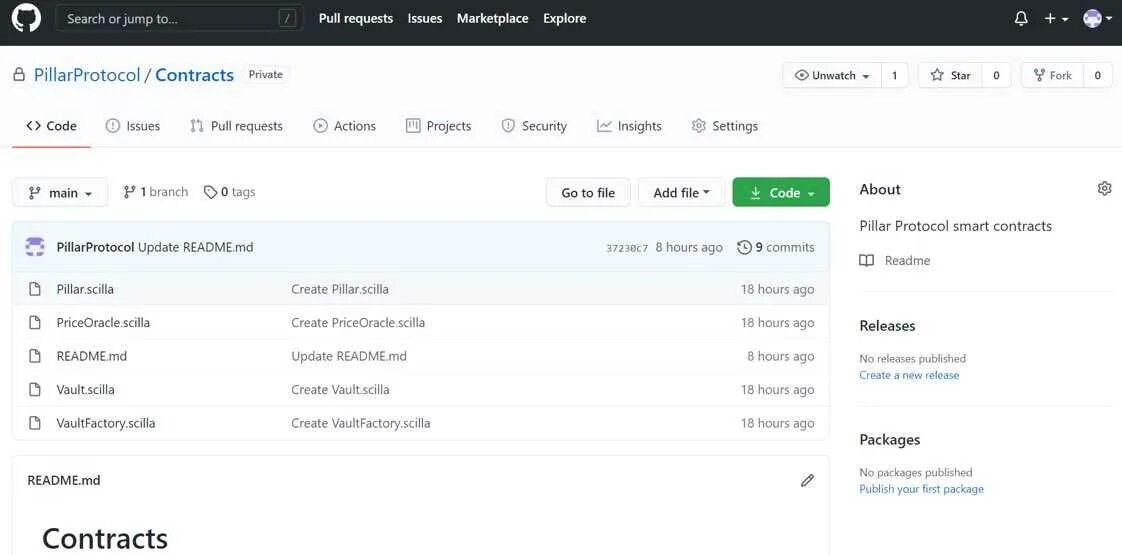Image resolution: width=1122 pixels, height=555 pixels.
Task: Open the Insights tab
Action: 629,126
